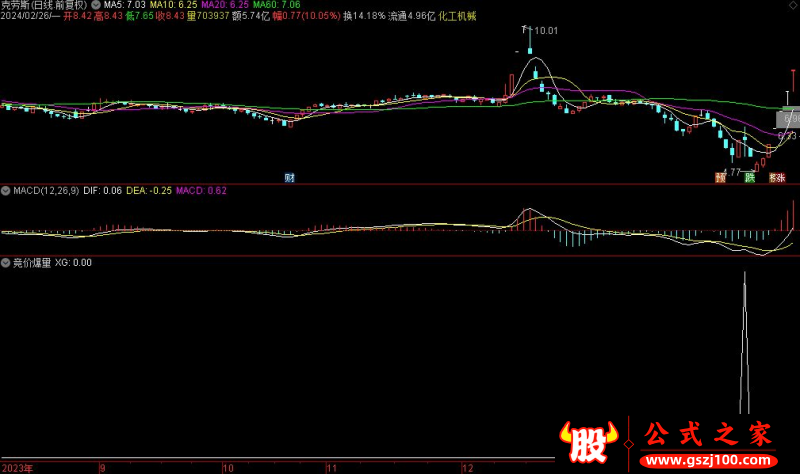Screen dimensions: 800x474
Task: Click the MACD(12,26,9) indicator name
Action: (x=45, y=190)
